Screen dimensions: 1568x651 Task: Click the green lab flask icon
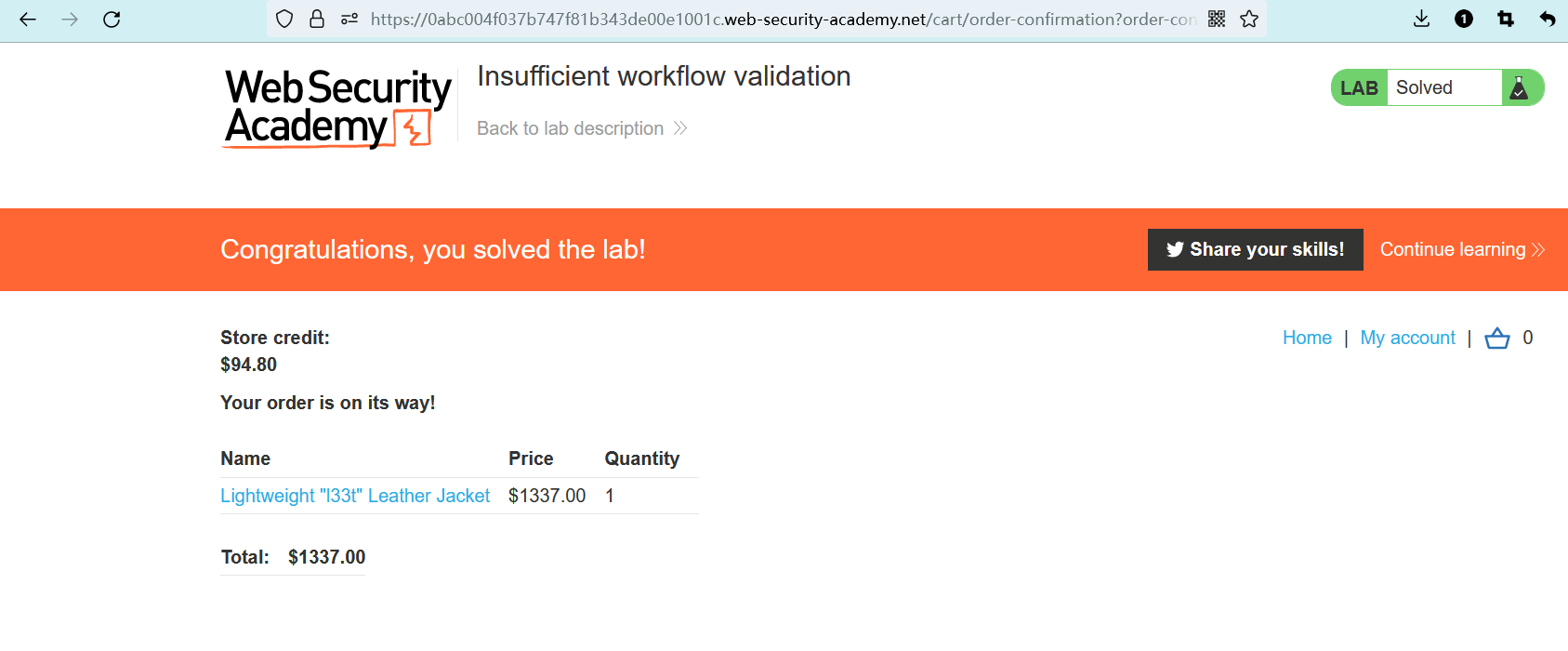[1520, 88]
